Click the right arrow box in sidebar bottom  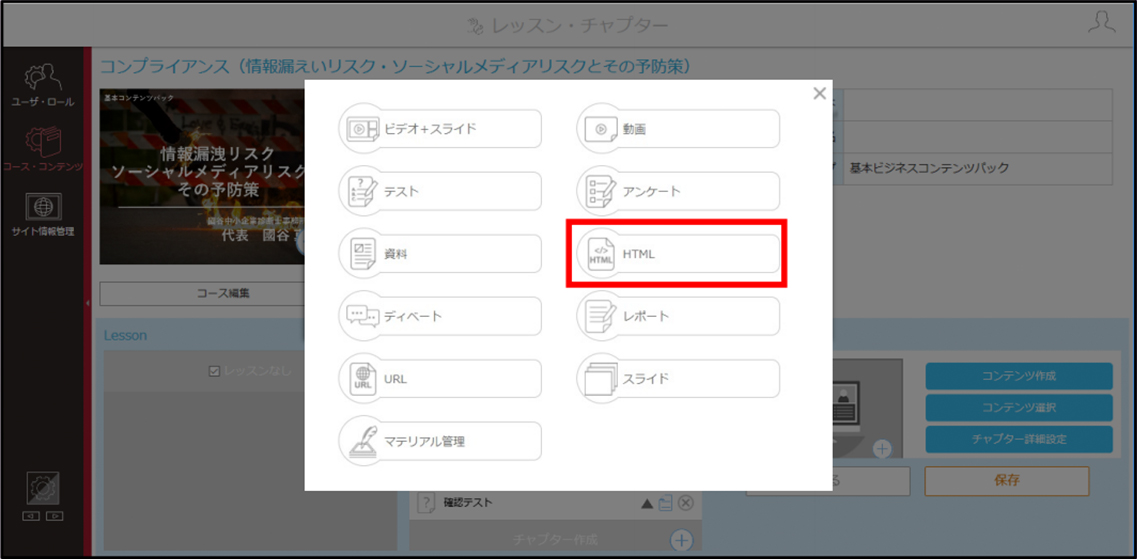coord(54,516)
